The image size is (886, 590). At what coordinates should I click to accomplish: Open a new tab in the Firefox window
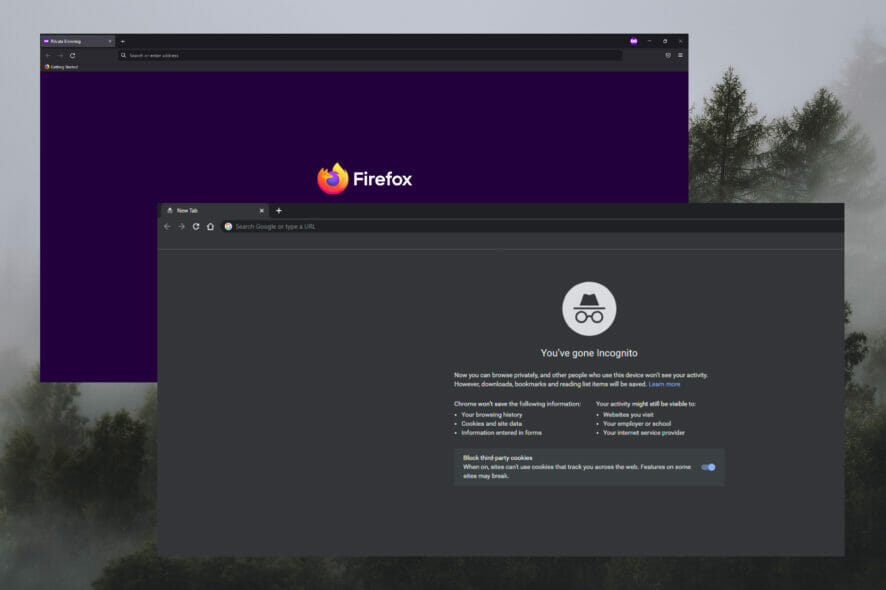(123, 41)
